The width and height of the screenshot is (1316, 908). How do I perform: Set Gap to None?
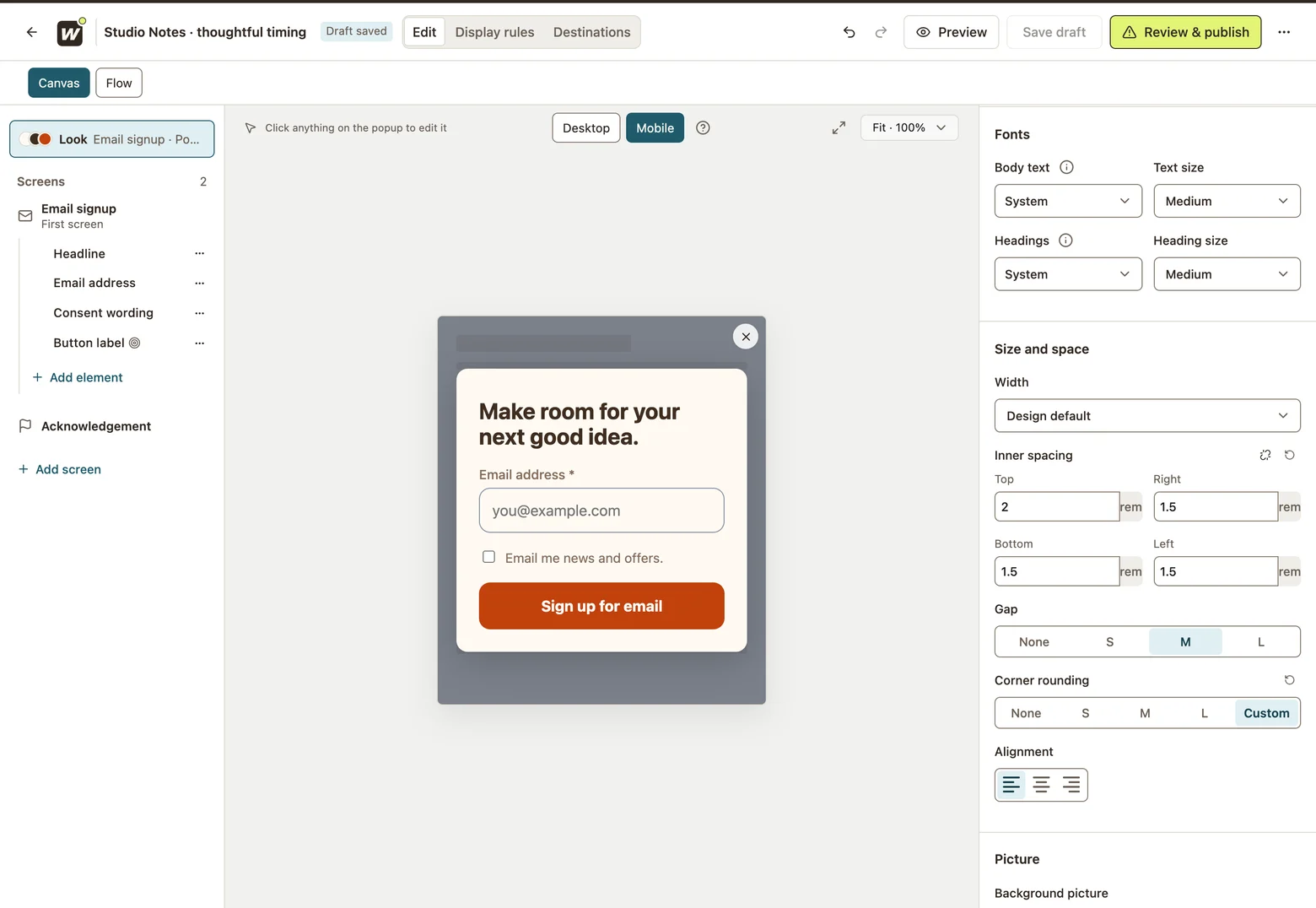pos(1034,642)
